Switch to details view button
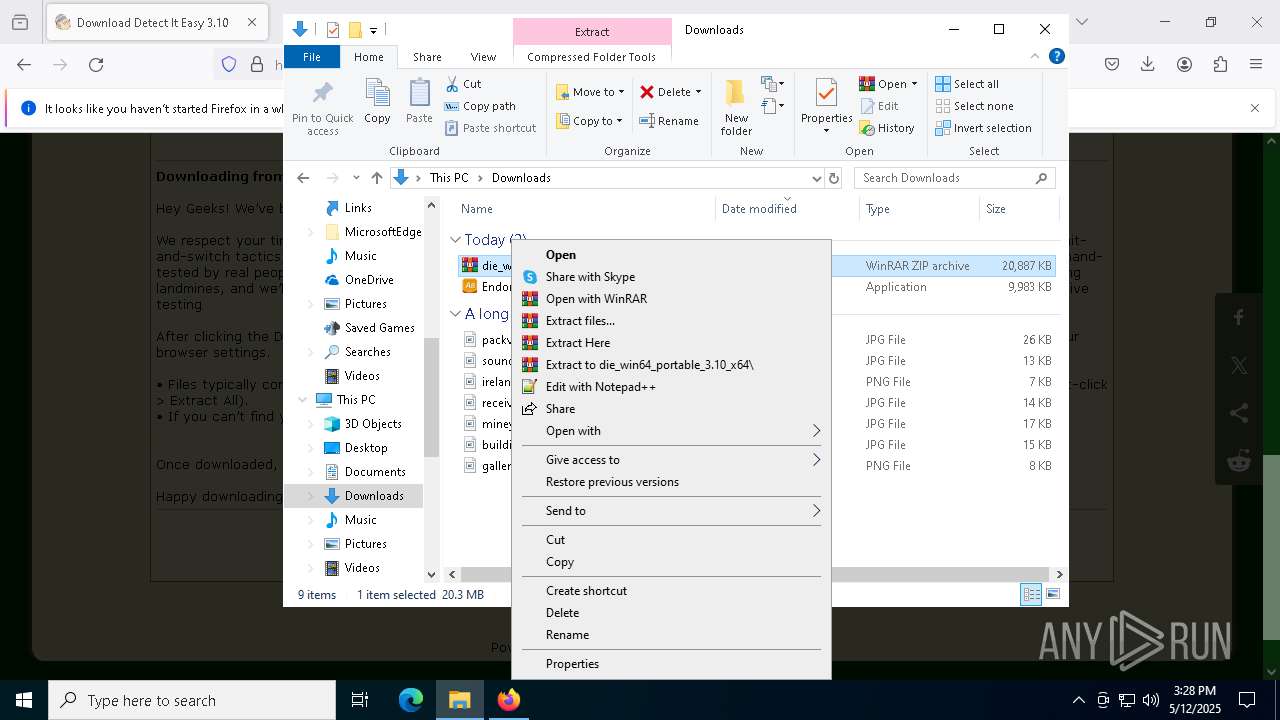The width and height of the screenshot is (1280, 720). pos(1031,595)
